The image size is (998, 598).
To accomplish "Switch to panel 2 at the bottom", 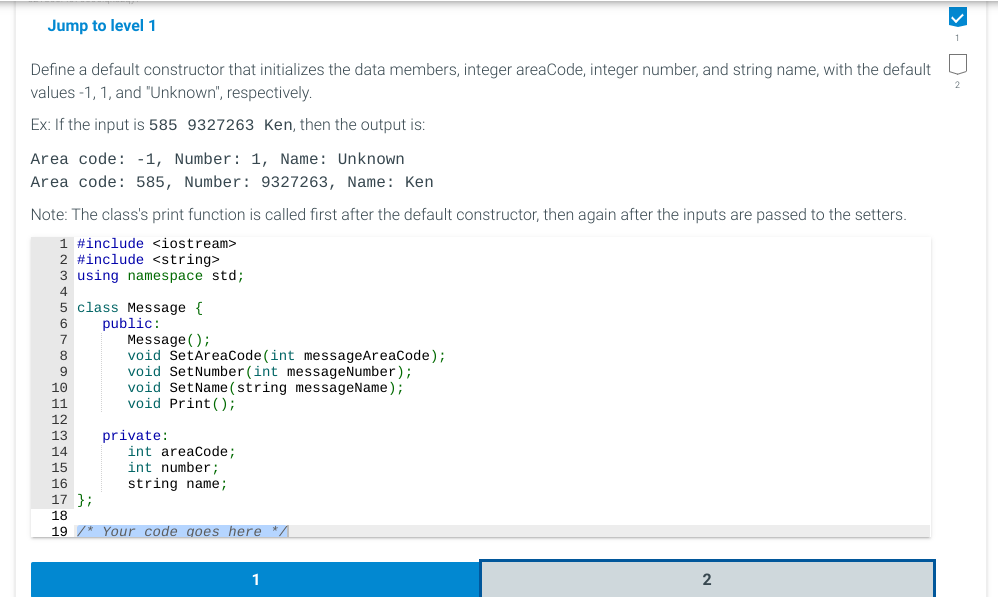I will [707, 578].
